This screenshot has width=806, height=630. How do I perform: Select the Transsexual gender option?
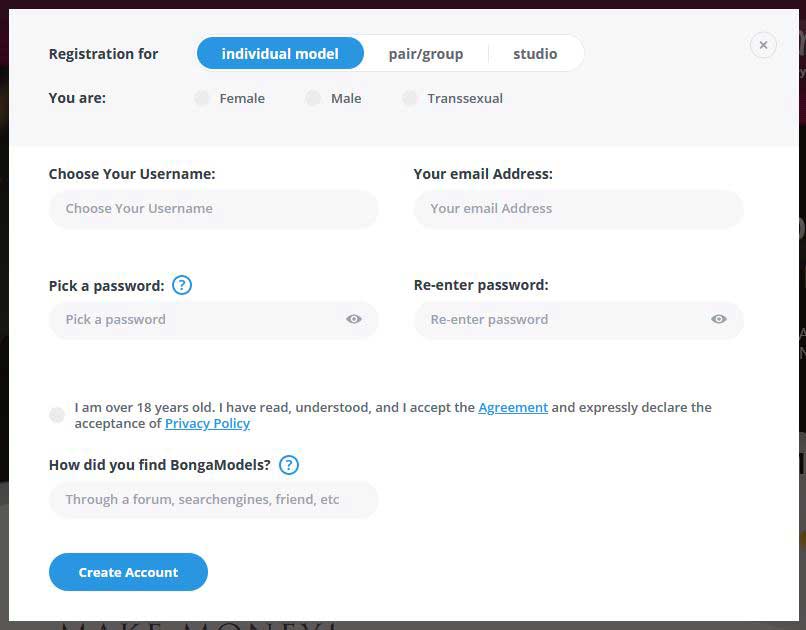coord(409,98)
